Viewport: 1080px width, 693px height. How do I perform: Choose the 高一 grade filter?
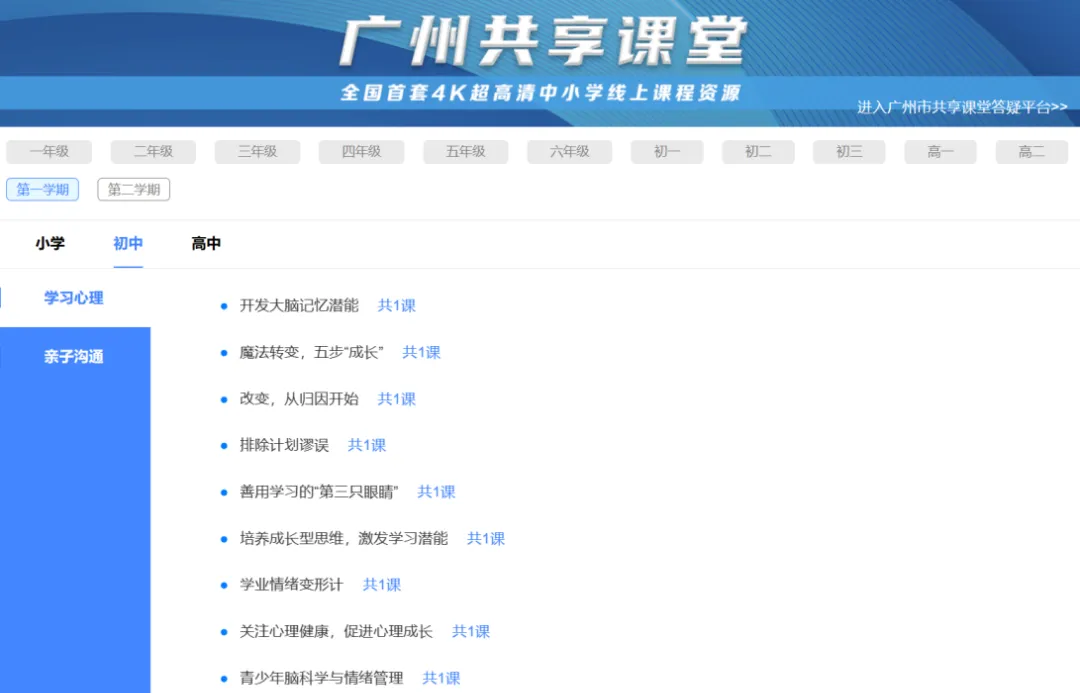coord(940,152)
